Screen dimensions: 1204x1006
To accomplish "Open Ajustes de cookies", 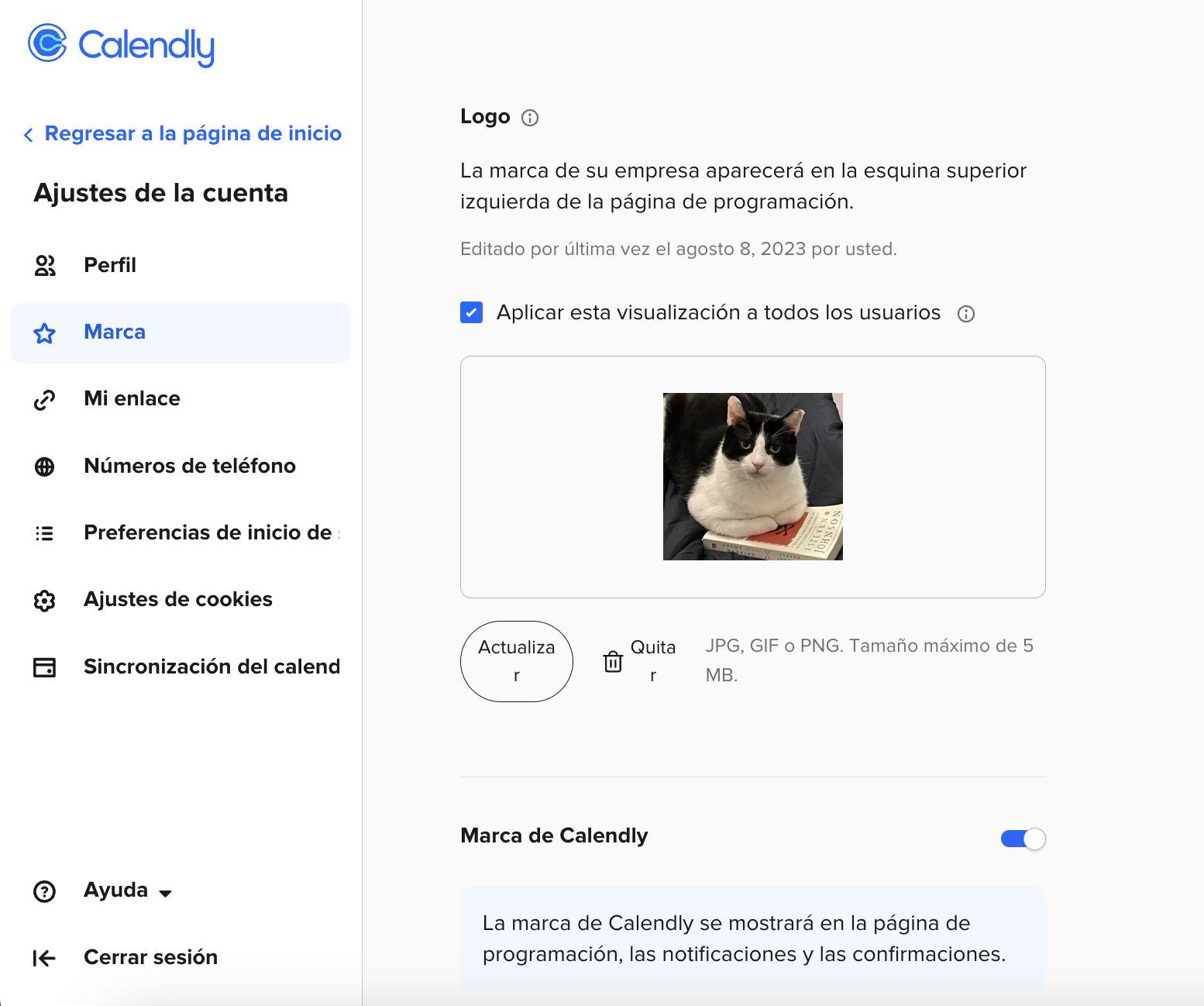I will pos(181,600).
